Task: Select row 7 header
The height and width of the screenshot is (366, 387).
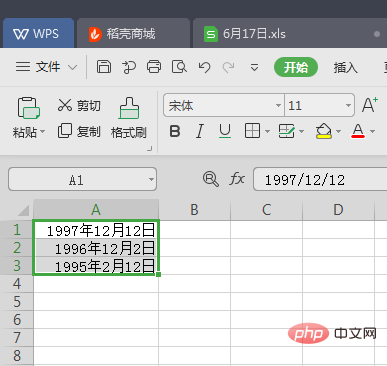Action: [17, 338]
